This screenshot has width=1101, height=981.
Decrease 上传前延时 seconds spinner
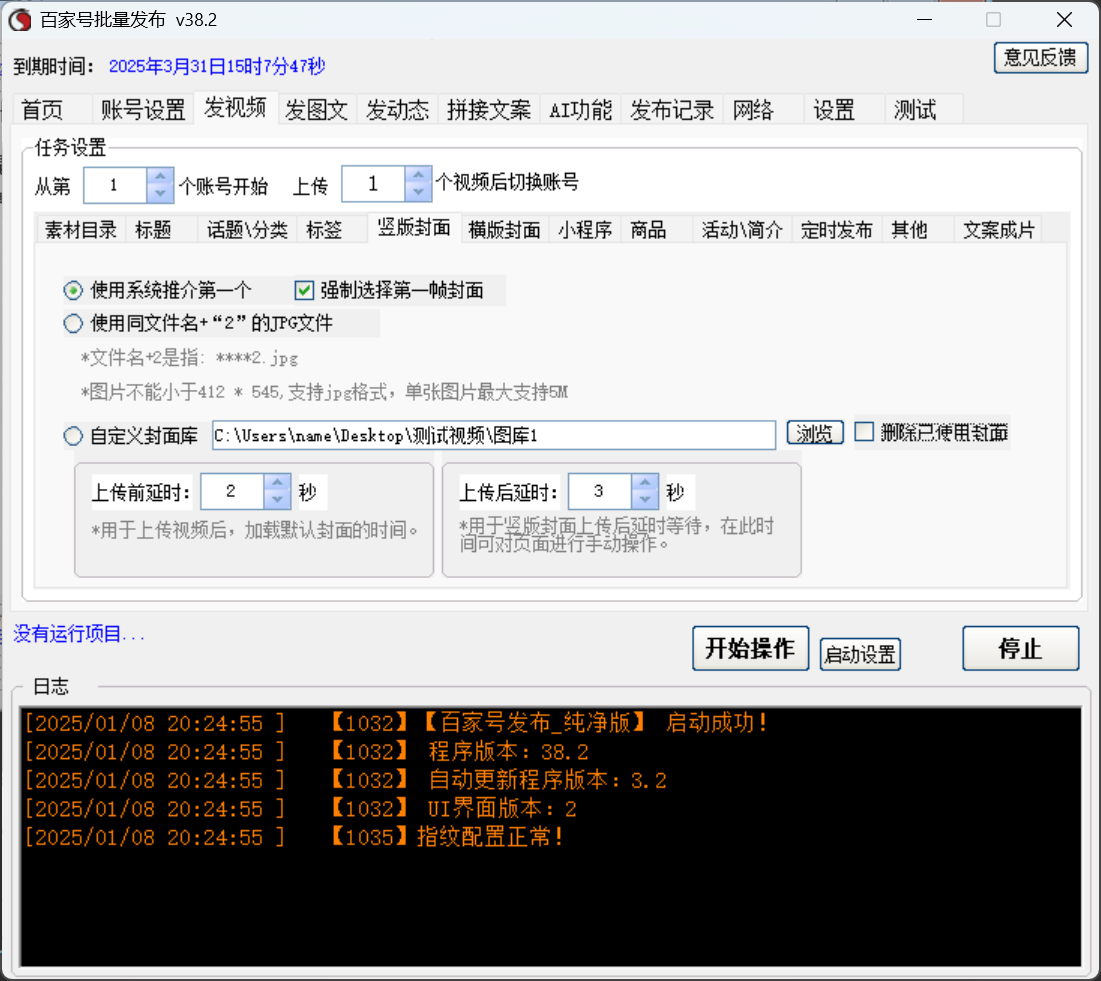coord(277,500)
